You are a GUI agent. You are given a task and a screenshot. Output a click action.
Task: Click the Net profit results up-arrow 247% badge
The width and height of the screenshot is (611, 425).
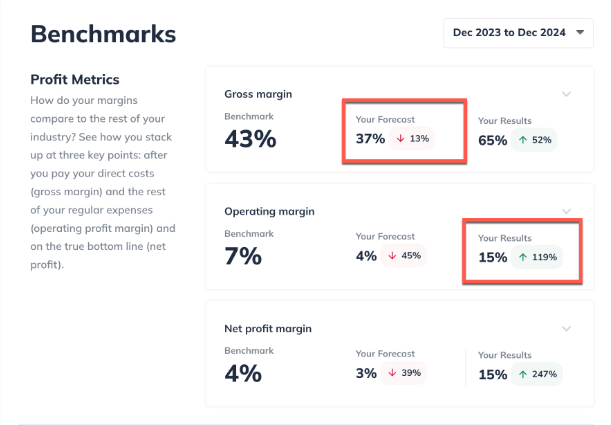click(x=538, y=374)
